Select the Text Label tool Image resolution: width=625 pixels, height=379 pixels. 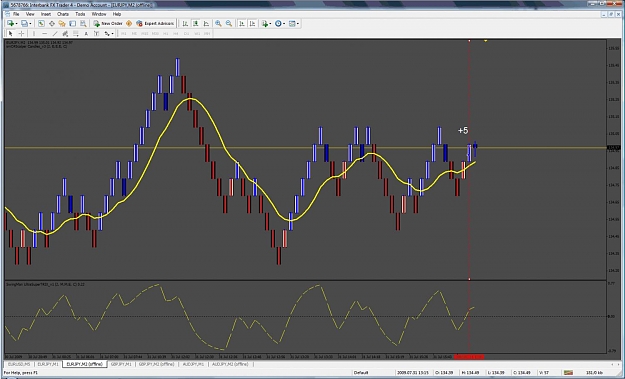[96, 33]
